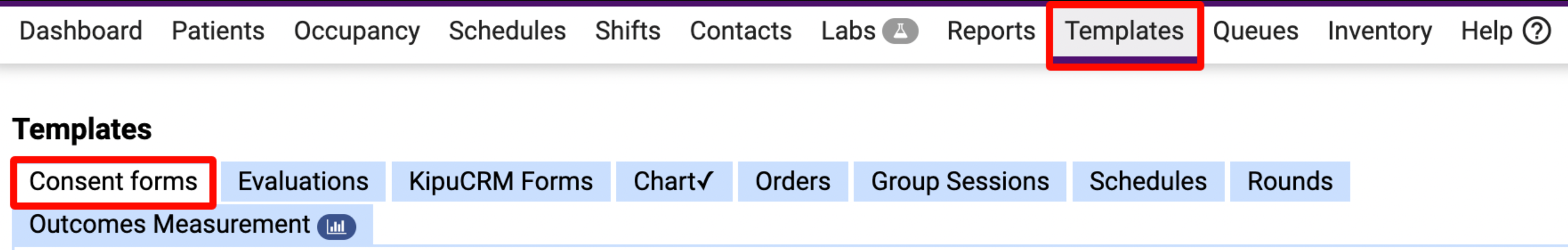Select the Chart✓ templates tab
Image resolution: width=1568 pixels, height=250 pixels.
[x=673, y=182]
